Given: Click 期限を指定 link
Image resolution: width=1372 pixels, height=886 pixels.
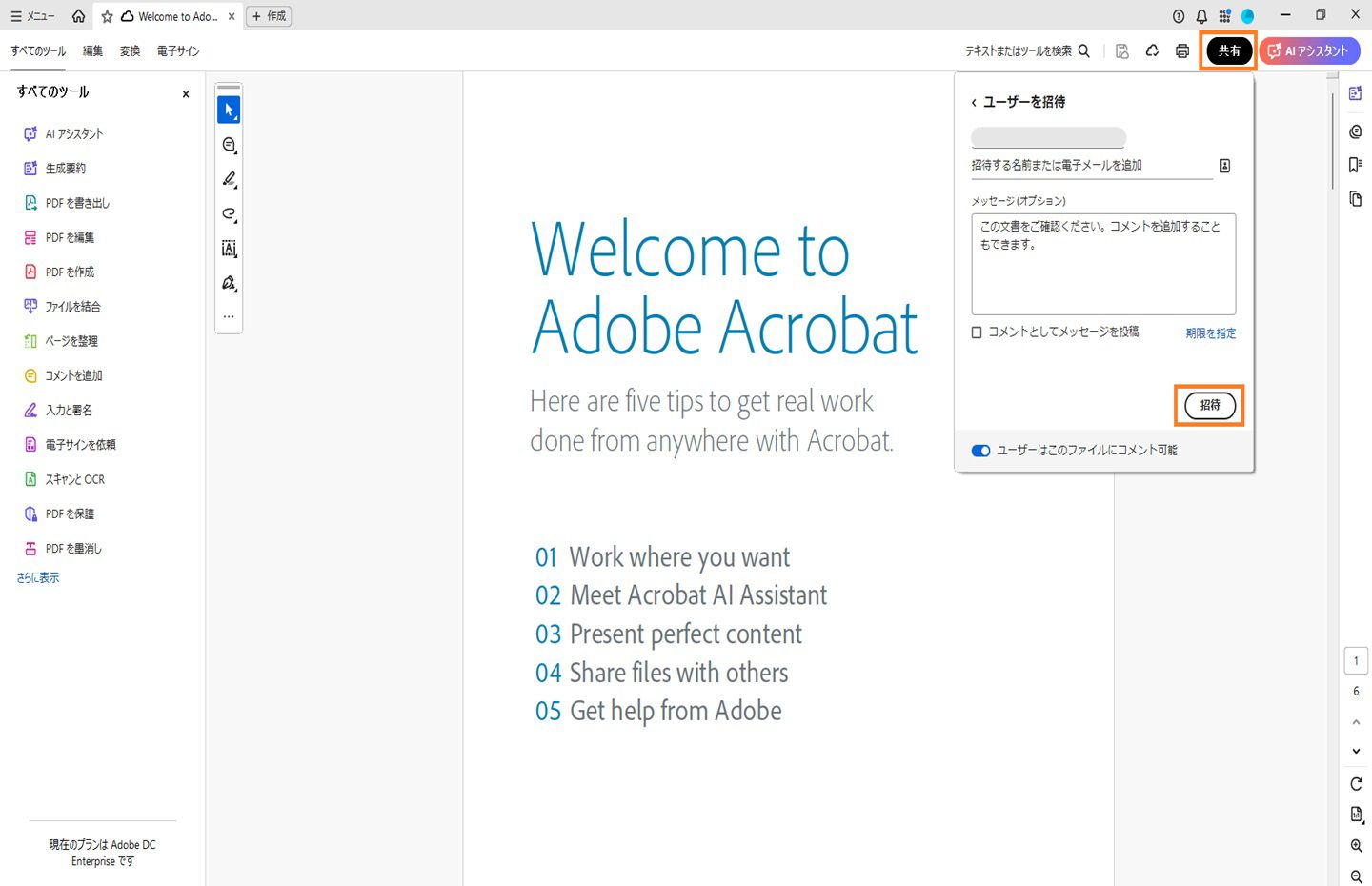Looking at the screenshot, I should [1210, 333].
